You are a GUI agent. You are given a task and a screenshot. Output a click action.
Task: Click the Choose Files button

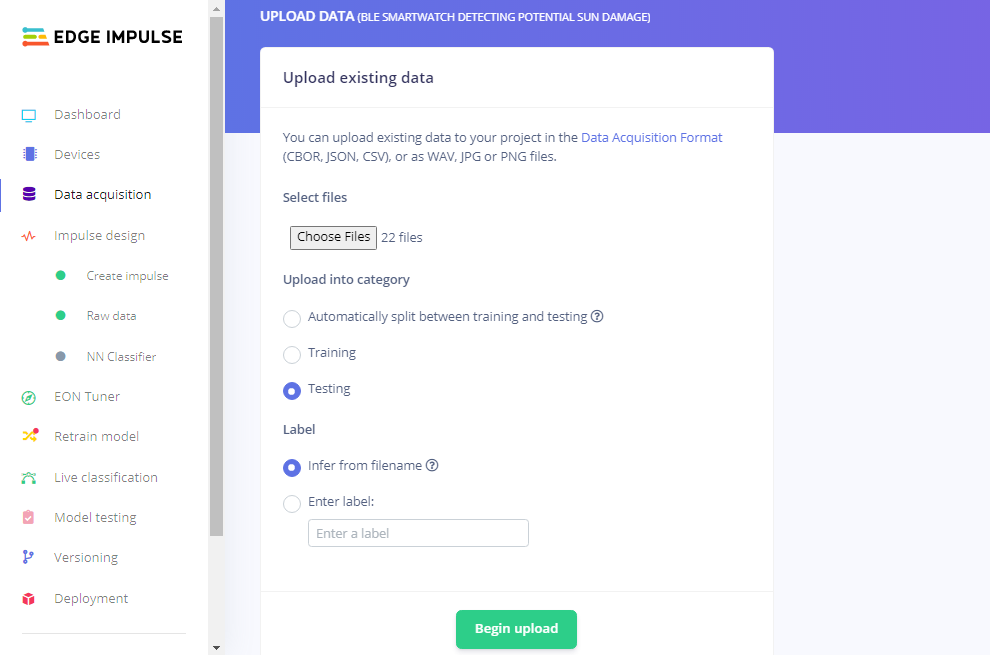point(333,238)
